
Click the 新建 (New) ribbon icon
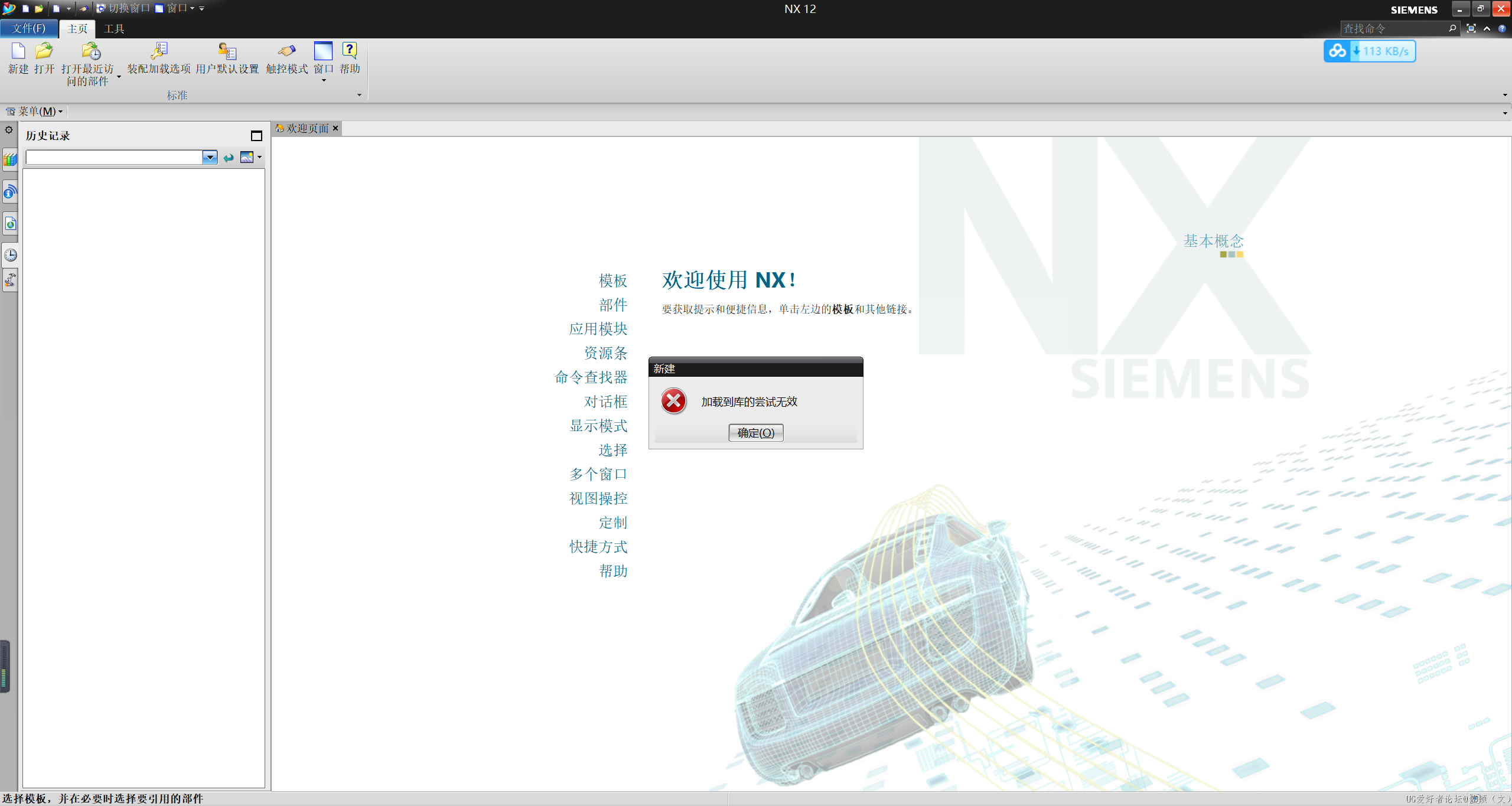18,51
